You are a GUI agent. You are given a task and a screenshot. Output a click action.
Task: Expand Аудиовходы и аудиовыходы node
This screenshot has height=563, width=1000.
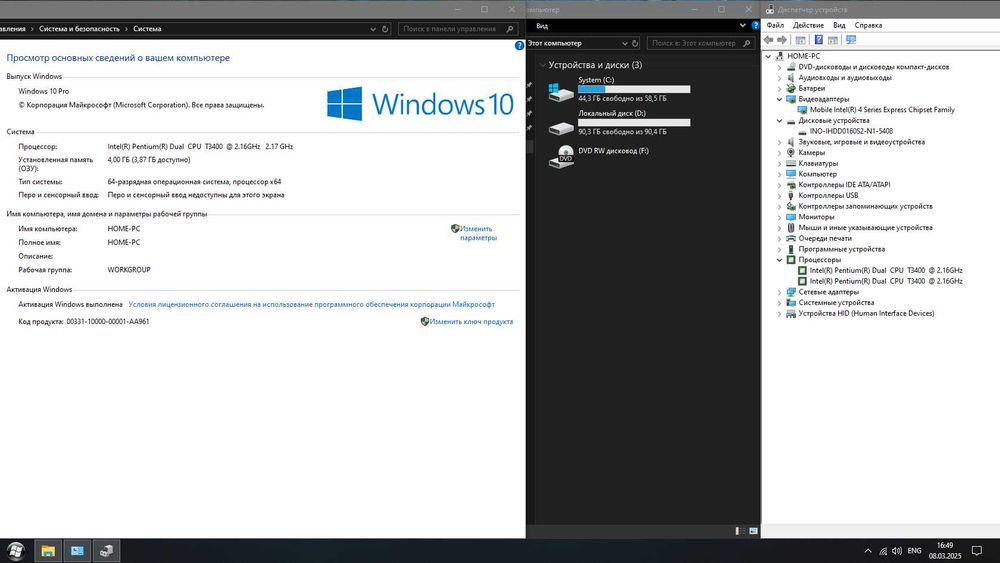779,78
